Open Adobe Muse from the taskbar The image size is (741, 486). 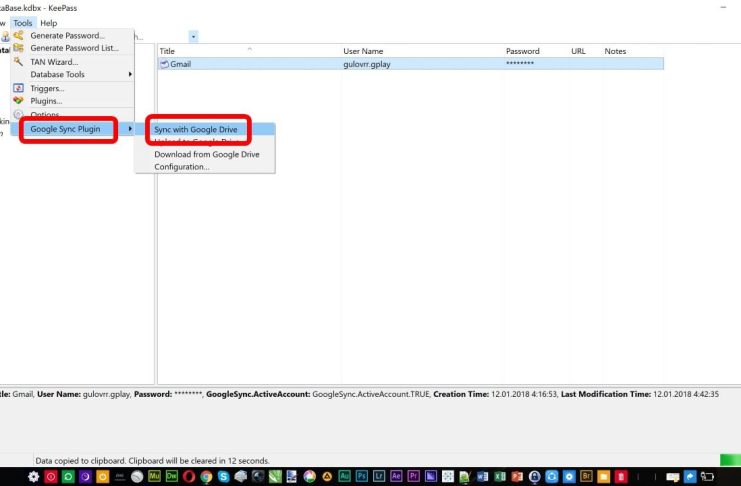point(155,476)
